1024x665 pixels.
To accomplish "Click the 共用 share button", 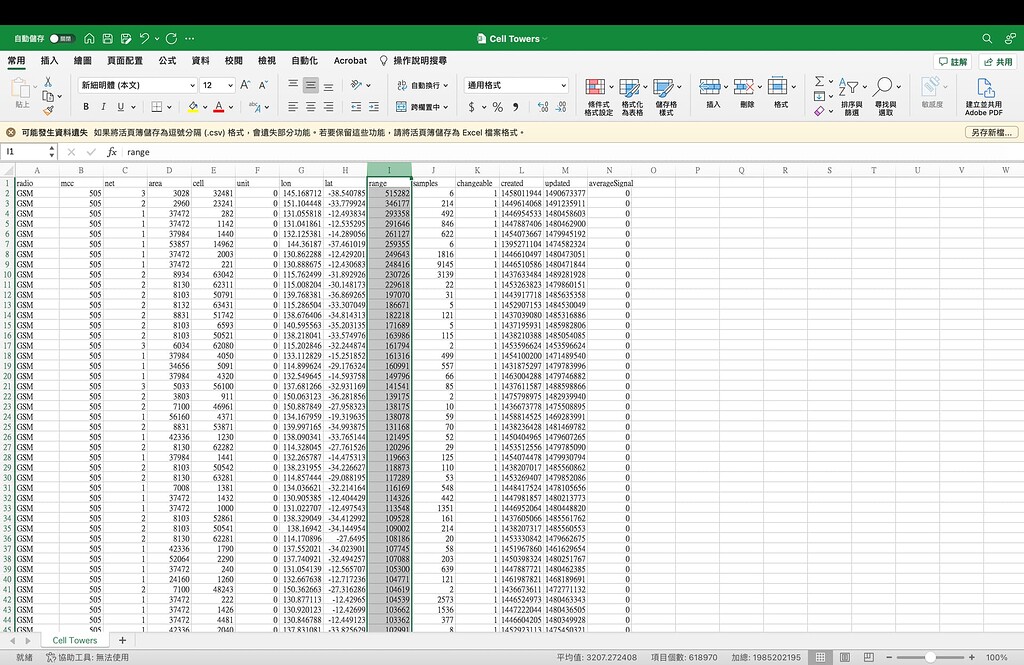I will (x=996, y=61).
